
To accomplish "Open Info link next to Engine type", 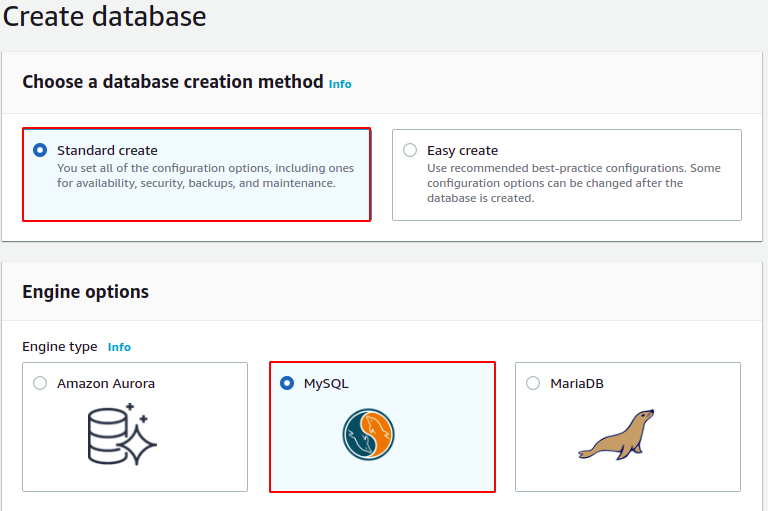I will tap(119, 347).
